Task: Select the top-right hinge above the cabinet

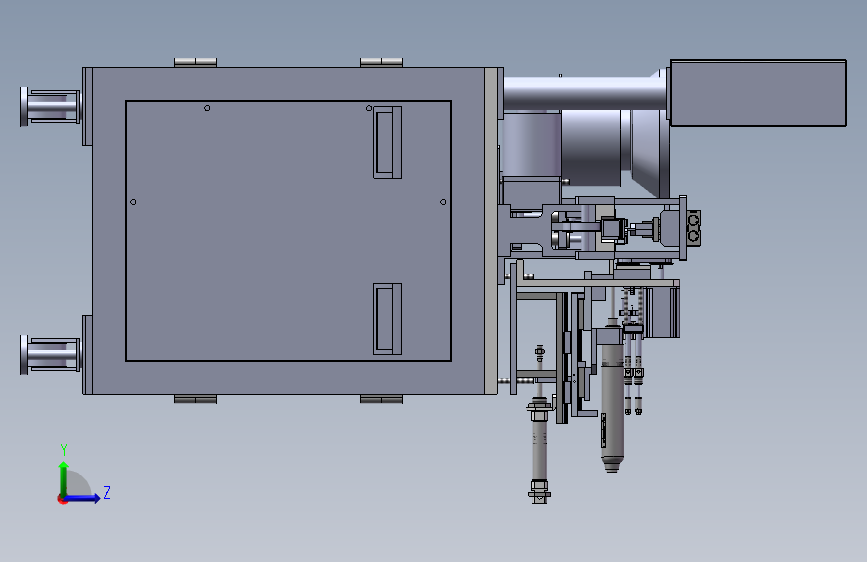Action: (382, 62)
